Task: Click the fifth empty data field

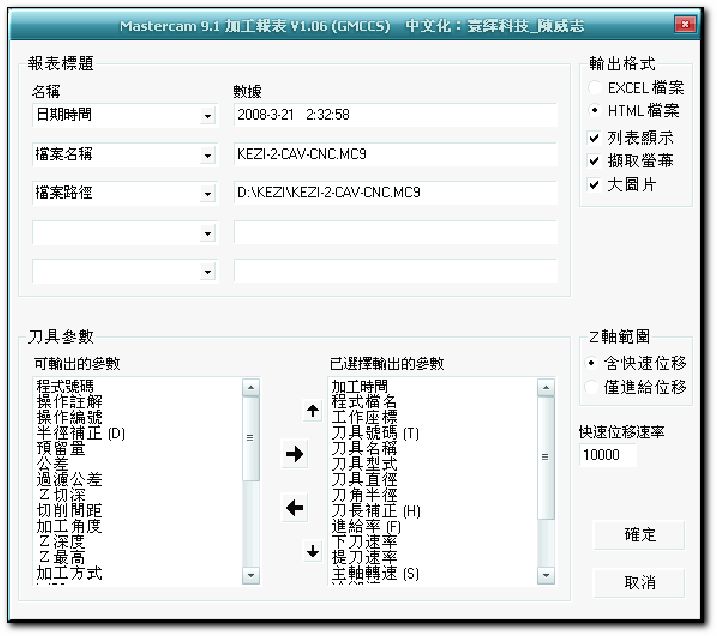Action: [x=396, y=271]
